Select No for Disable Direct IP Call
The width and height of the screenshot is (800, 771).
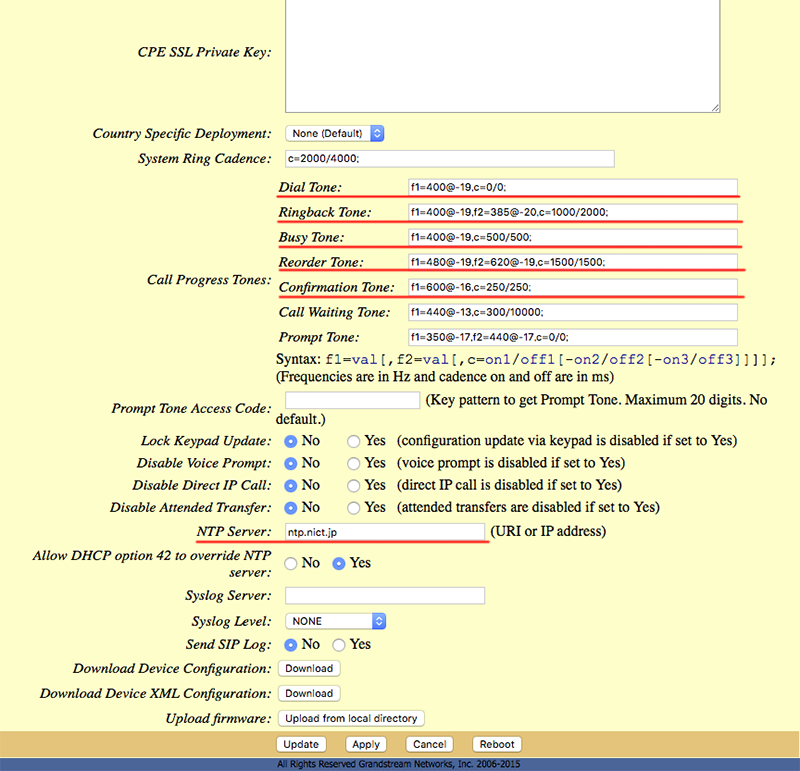290,486
